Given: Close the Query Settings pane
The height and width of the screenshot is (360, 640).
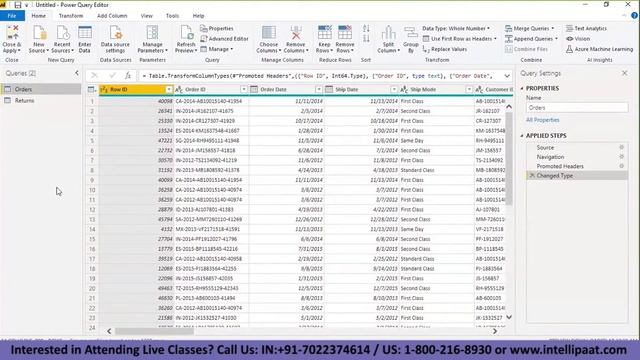Looking at the screenshot, I should (624, 73).
